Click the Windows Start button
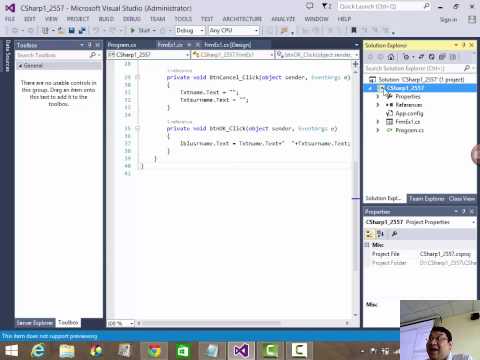Viewport: 480px width, 360px height. point(11,351)
